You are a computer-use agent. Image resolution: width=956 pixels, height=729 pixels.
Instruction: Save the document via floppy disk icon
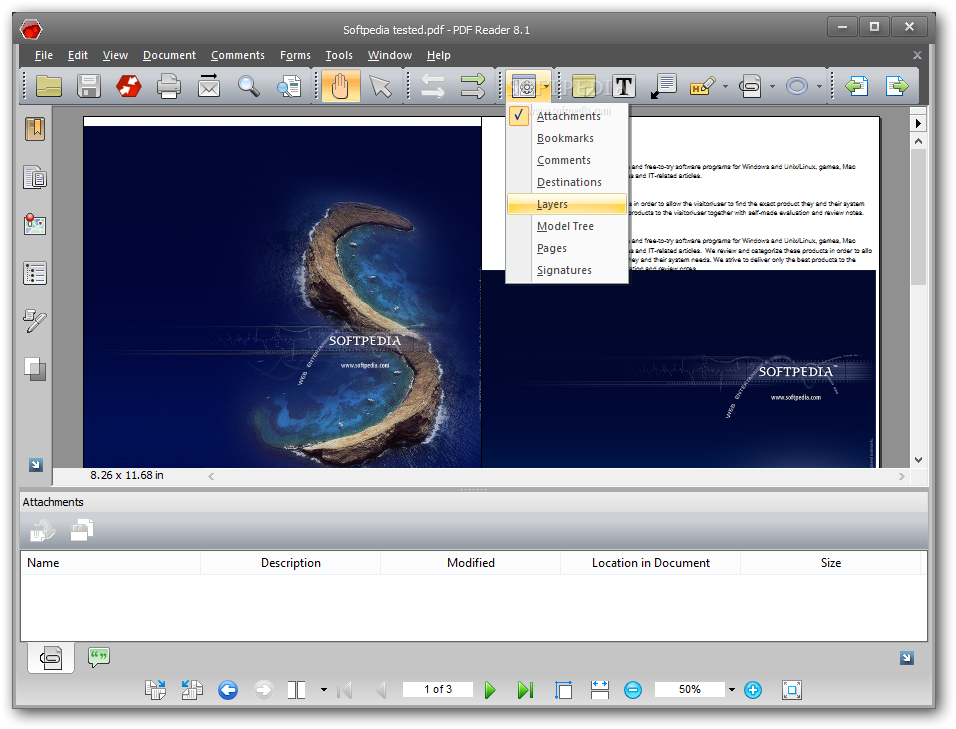tap(88, 86)
